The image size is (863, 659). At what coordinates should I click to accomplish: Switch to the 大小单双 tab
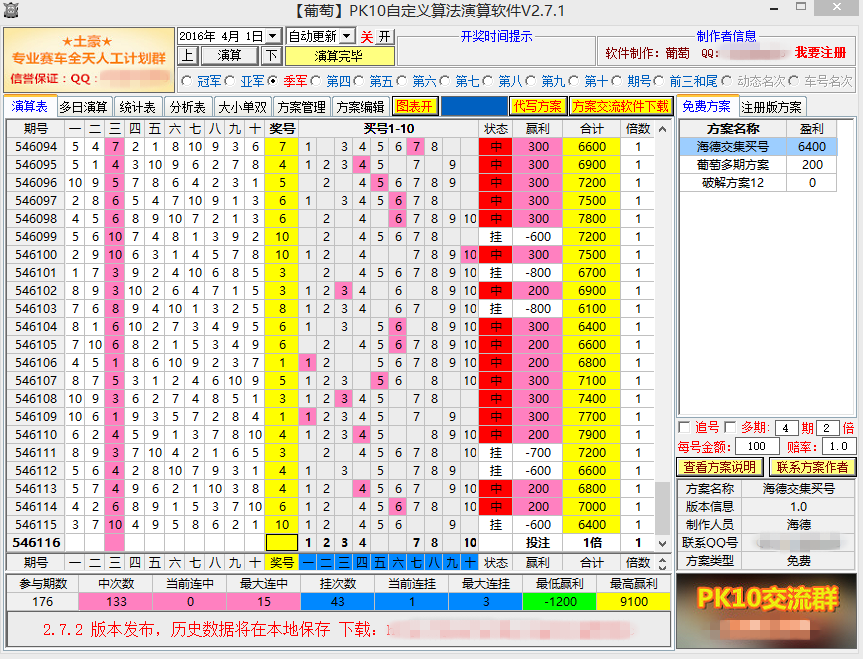[x=242, y=105]
